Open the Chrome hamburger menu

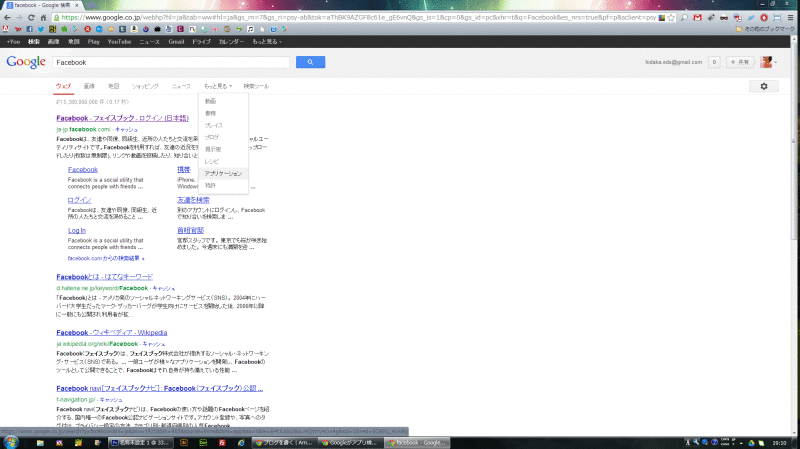(x=790, y=17)
